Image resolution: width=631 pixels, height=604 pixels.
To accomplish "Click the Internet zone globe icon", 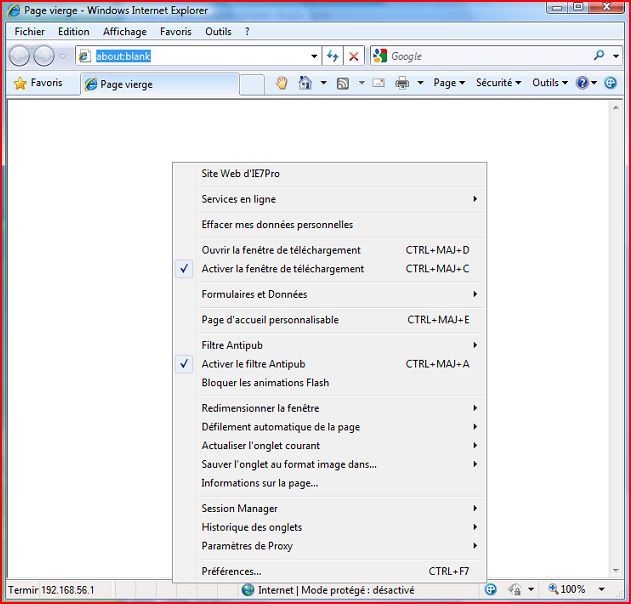I will point(248,590).
